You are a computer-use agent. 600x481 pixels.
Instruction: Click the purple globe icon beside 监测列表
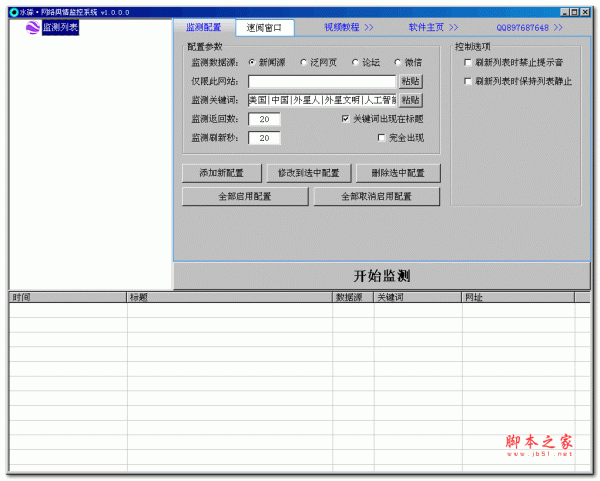point(31,27)
